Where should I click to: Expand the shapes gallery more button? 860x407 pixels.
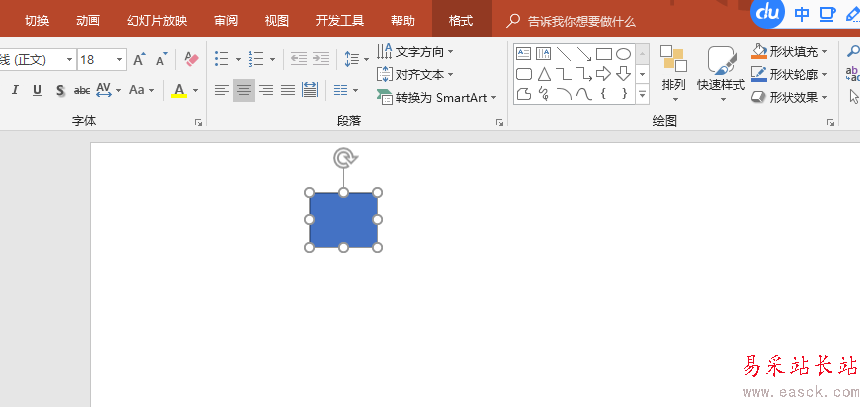[x=643, y=94]
